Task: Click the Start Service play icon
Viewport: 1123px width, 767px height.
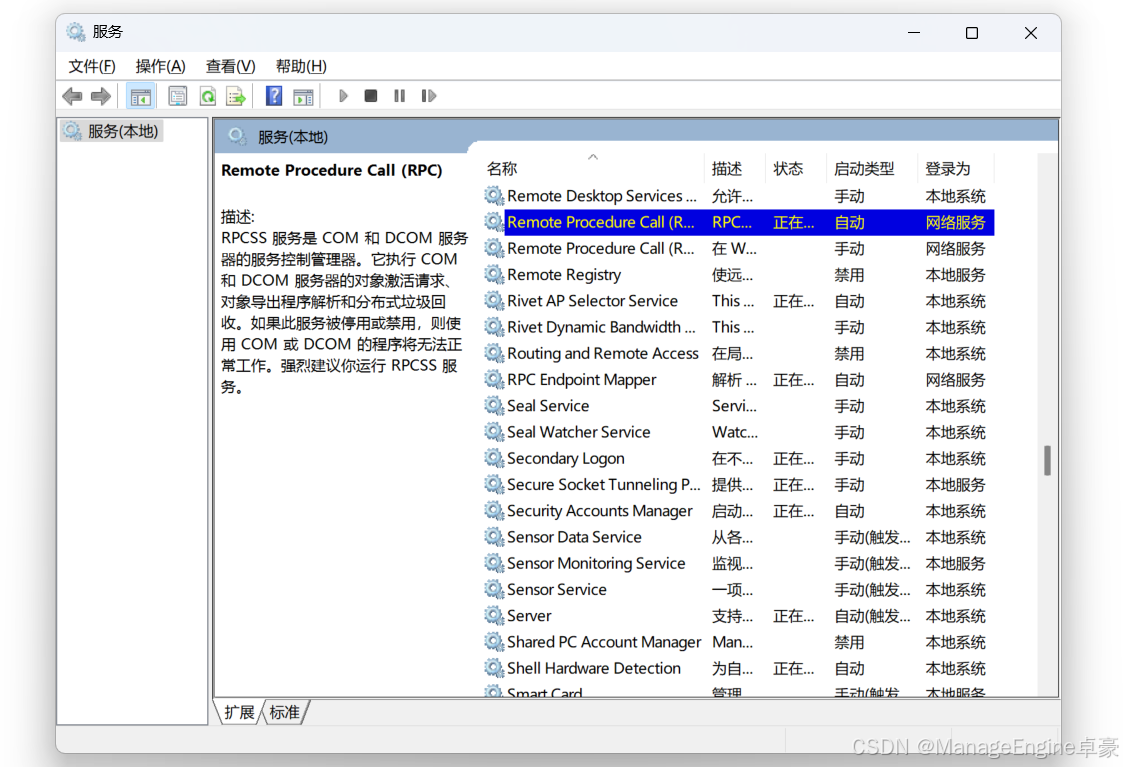Action: [343, 96]
